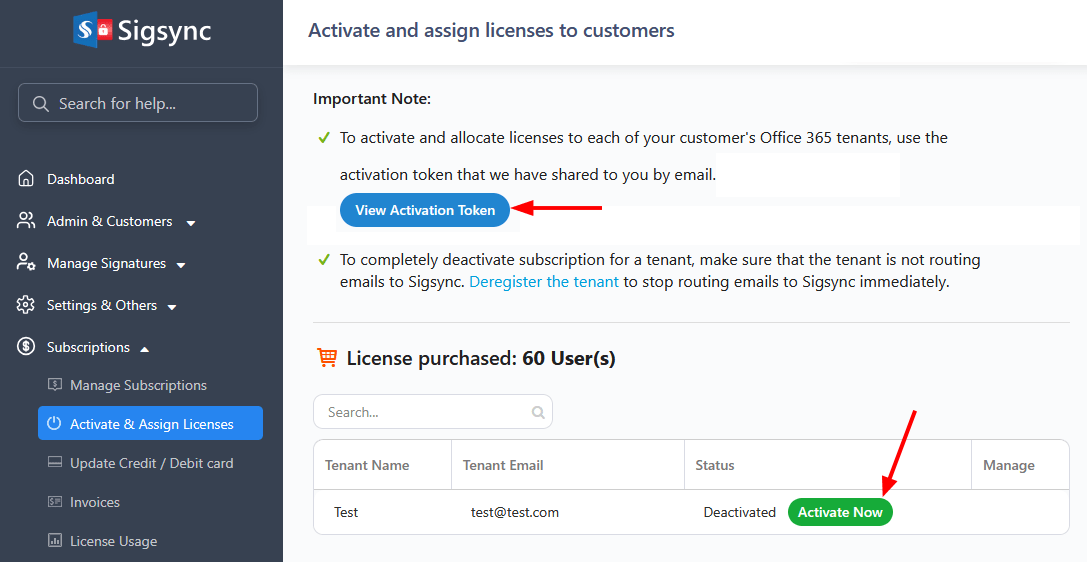Expand the Settings & Others dropdown arrow

click(172, 306)
